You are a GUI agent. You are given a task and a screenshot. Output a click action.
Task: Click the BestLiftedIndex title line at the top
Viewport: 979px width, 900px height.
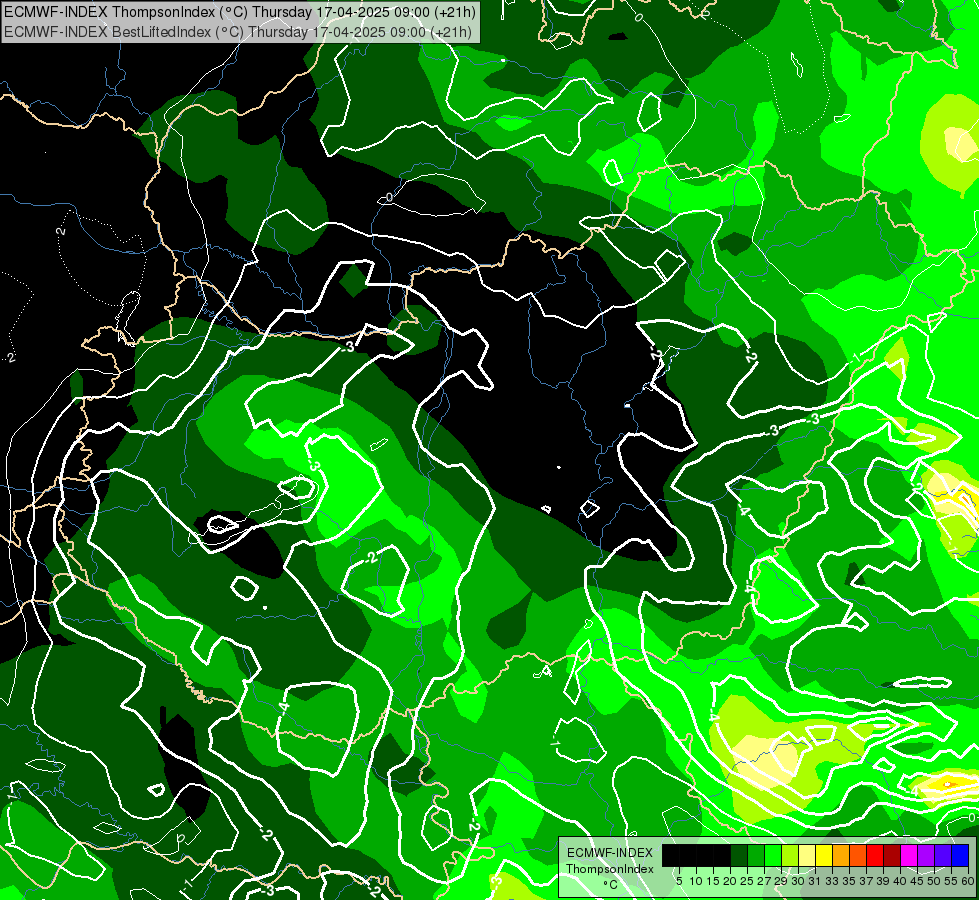[x=238, y=32]
